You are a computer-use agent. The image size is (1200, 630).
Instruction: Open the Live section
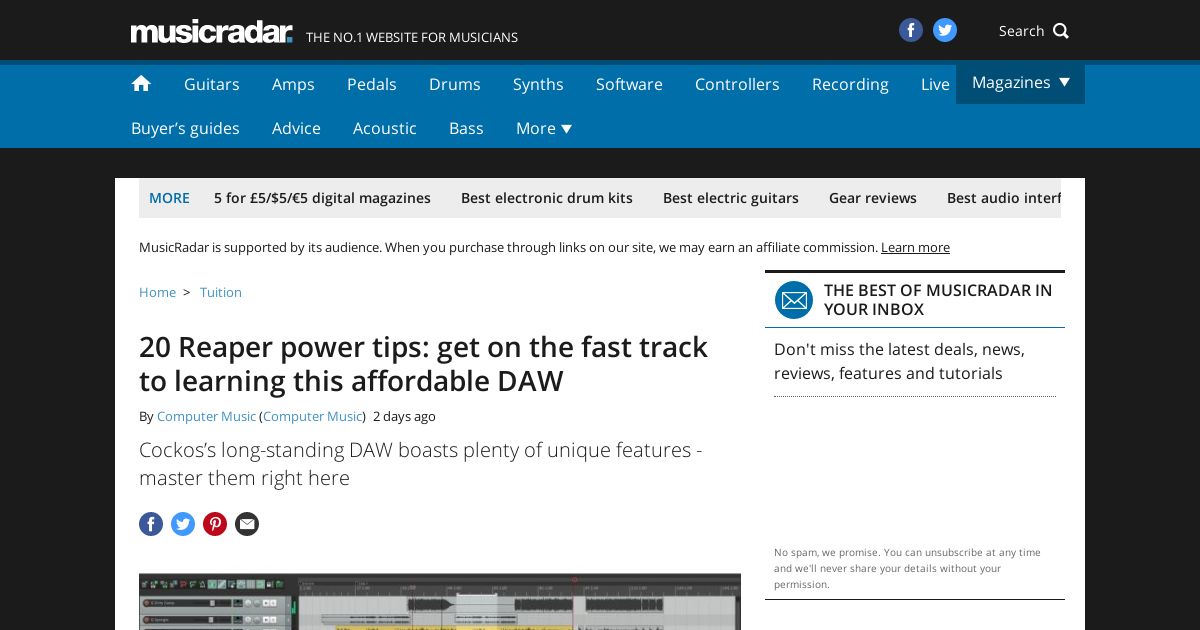(935, 84)
